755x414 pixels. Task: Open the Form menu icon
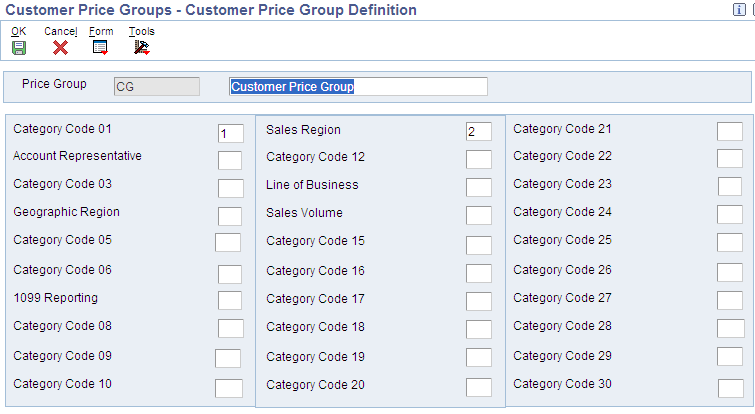[100, 48]
